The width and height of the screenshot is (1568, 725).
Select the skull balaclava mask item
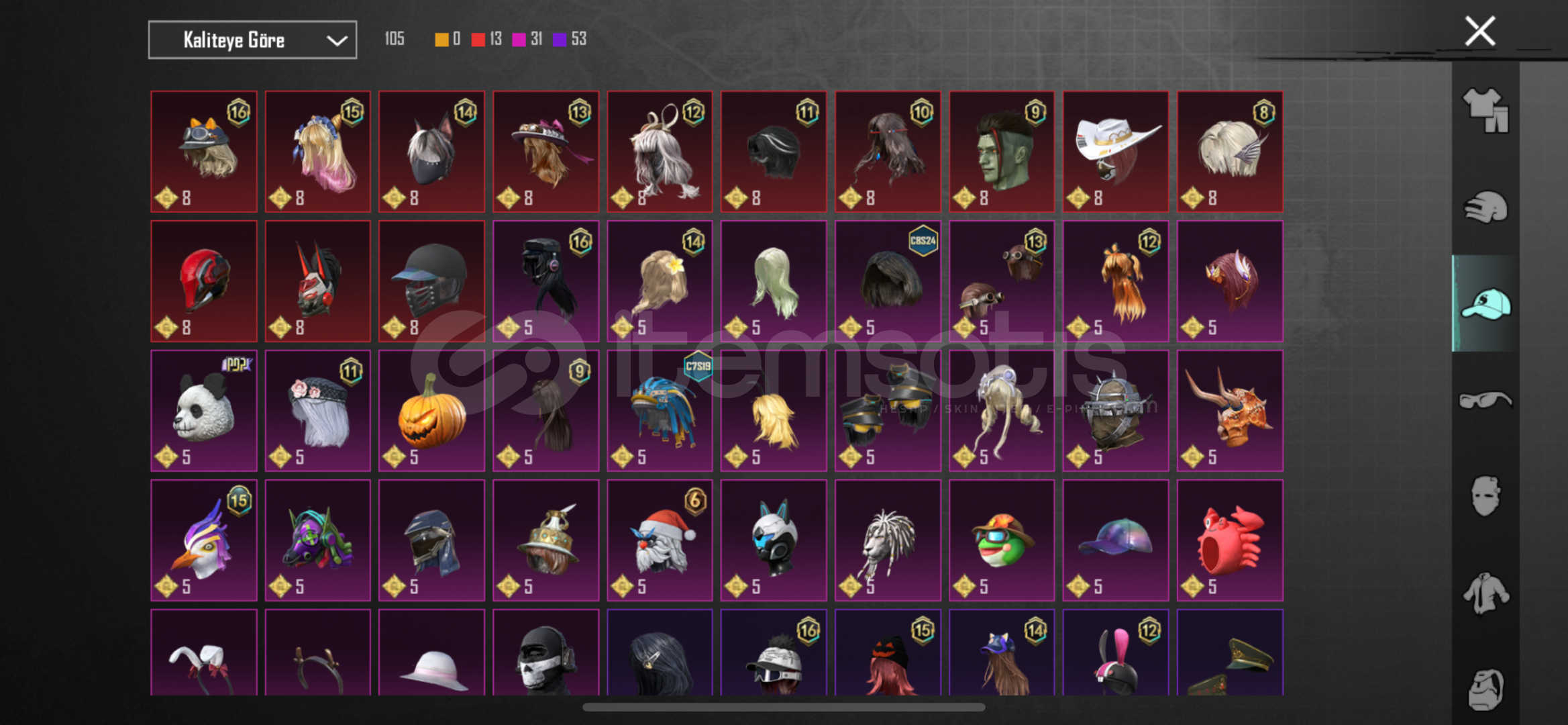coord(545,652)
